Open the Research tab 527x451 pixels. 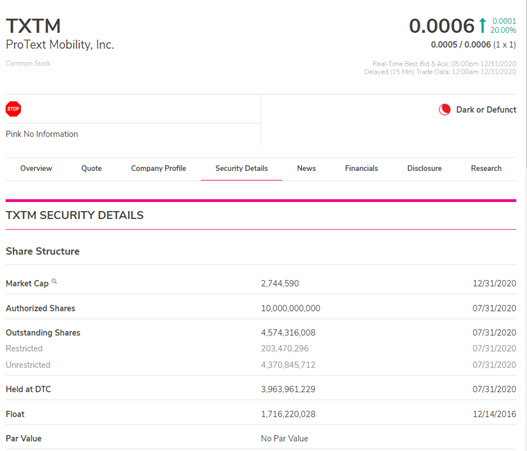486,168
